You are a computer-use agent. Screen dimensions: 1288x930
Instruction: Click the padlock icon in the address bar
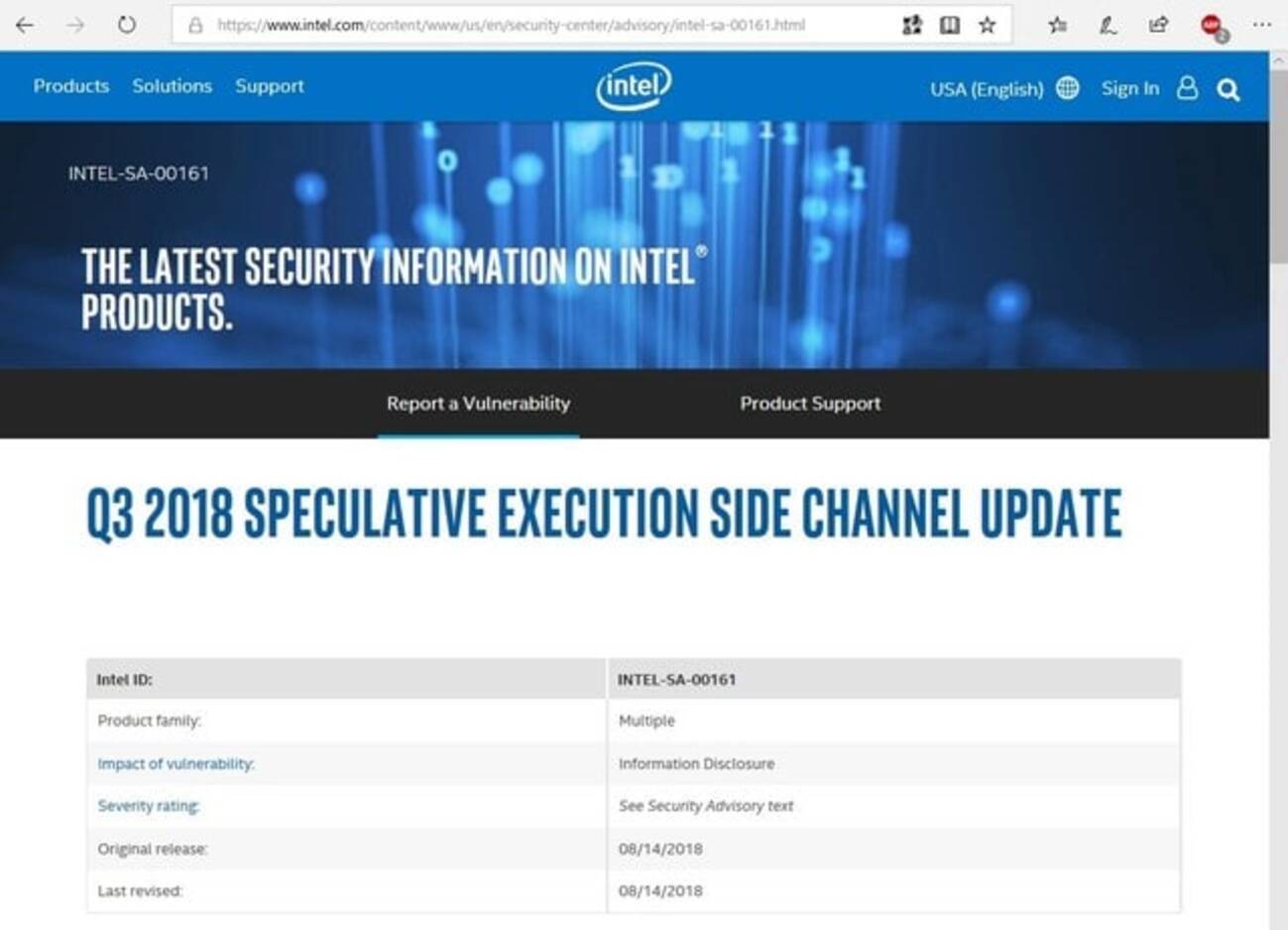pyautogui.click(x=196, y=26)
